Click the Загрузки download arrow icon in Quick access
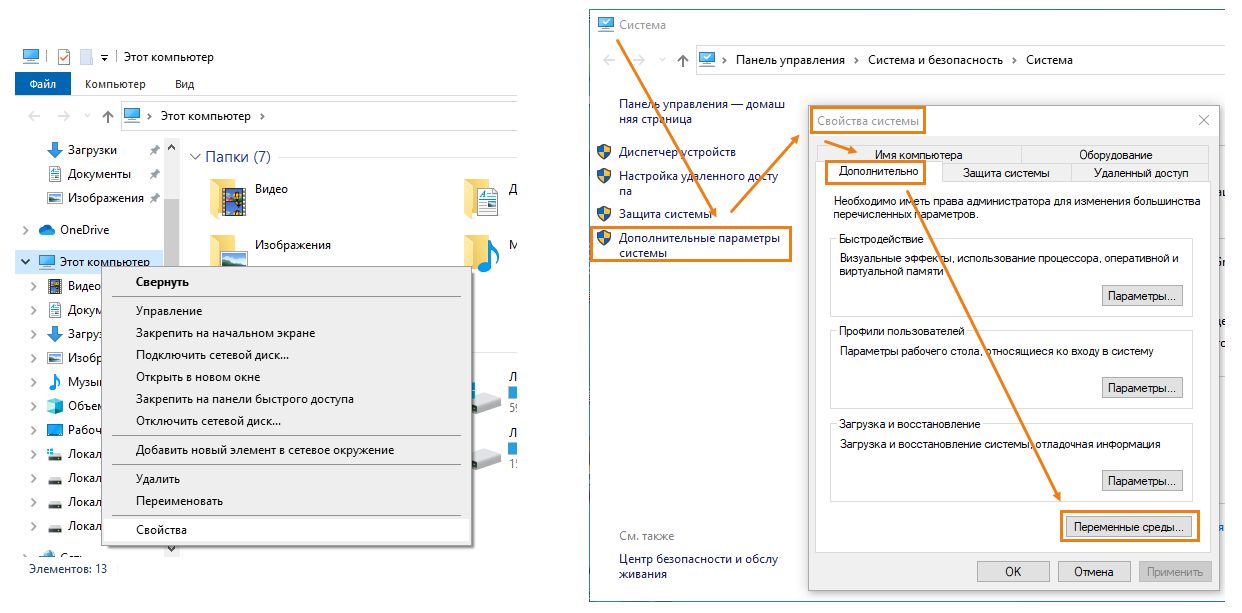 55,150
